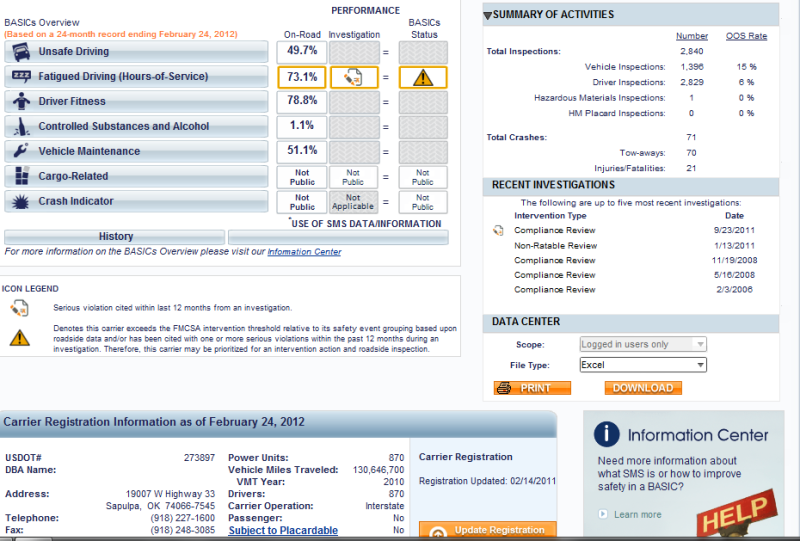Click the OOS Rate column header

[x=746, y=36]
